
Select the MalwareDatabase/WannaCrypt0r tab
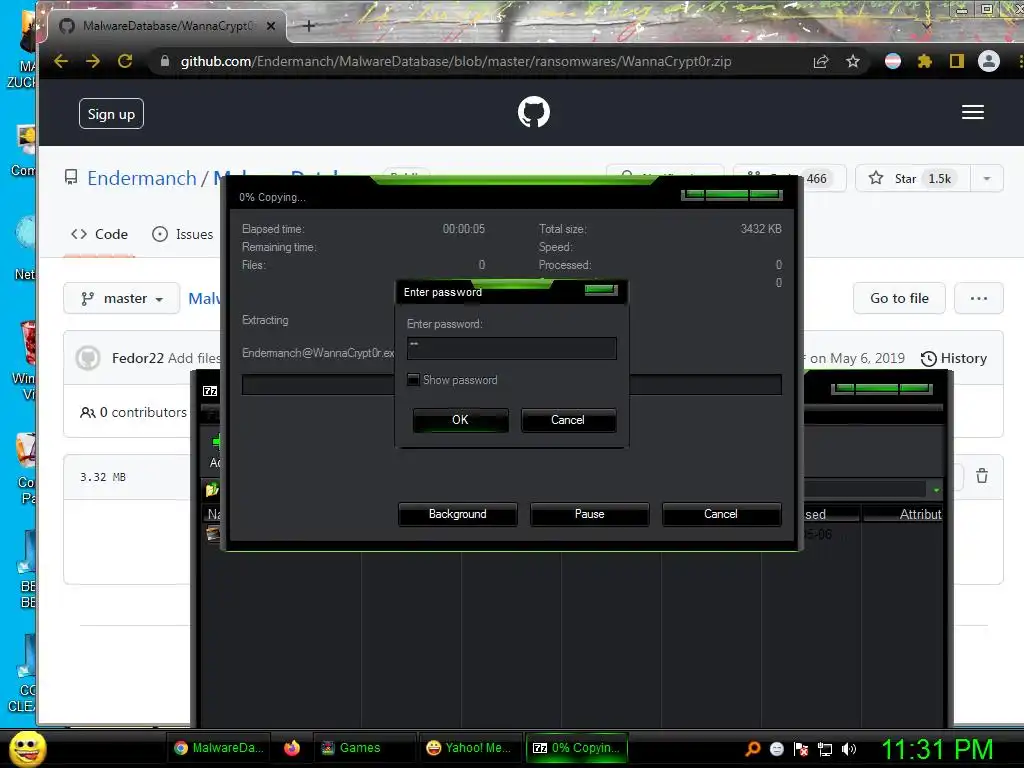(x=167, y=26)
